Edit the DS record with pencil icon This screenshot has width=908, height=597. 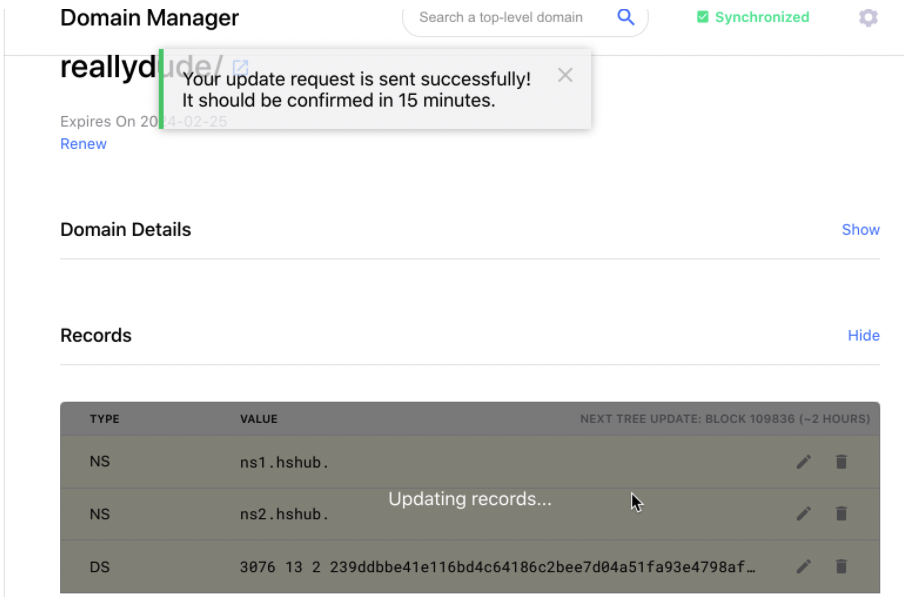tap(803, 567)
